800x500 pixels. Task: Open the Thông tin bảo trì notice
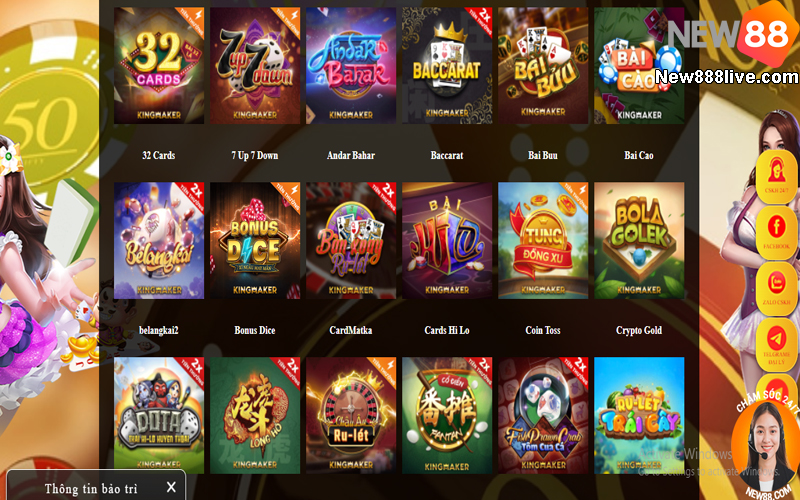click(x=91, y=488)
